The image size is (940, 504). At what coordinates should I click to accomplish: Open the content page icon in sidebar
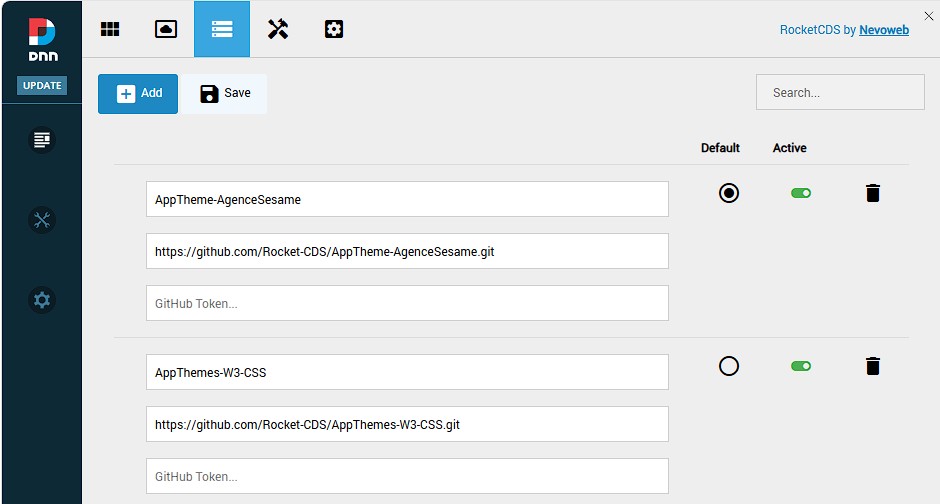tap(42, 140)
